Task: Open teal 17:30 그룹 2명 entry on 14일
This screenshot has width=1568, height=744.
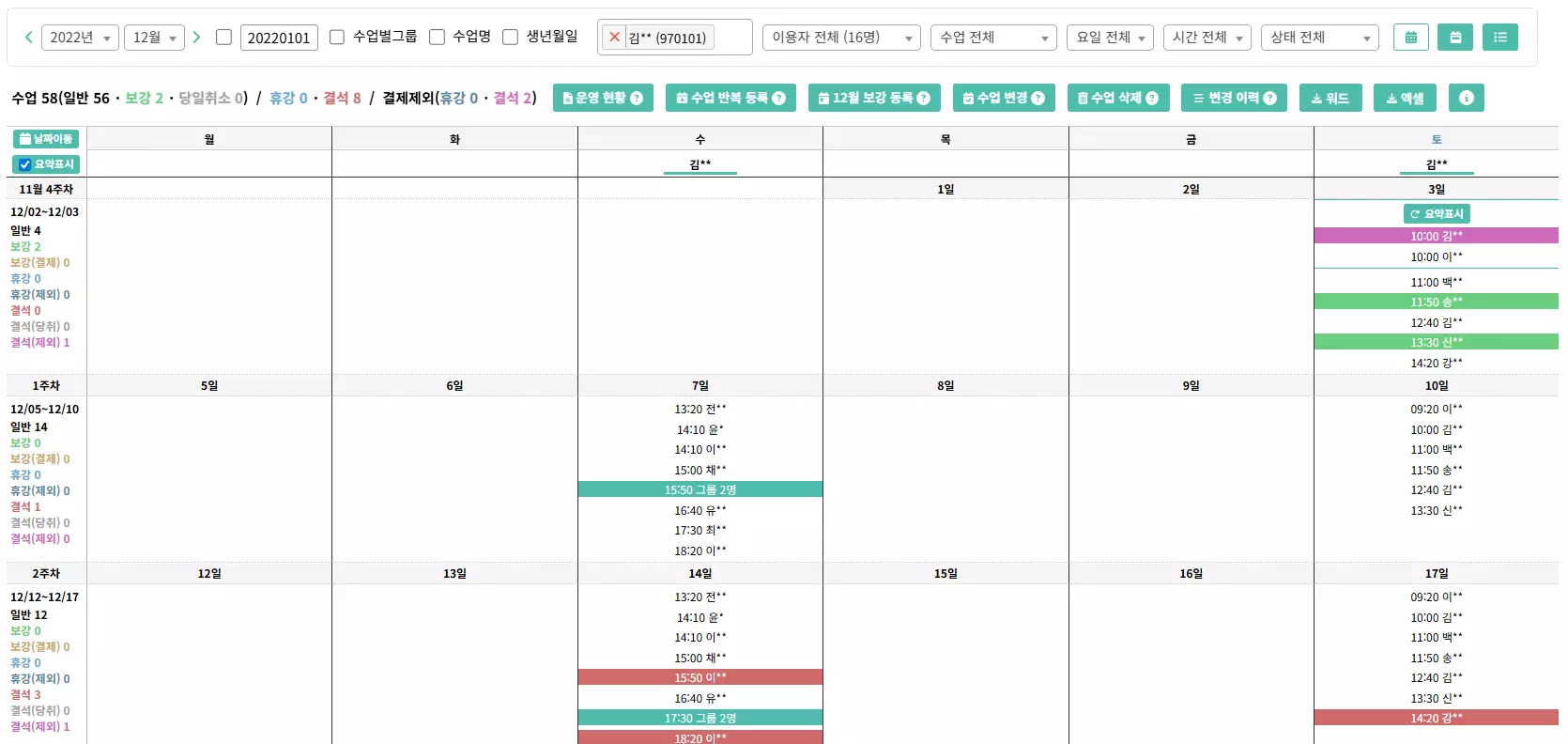Action: click(x=700, y=718)
